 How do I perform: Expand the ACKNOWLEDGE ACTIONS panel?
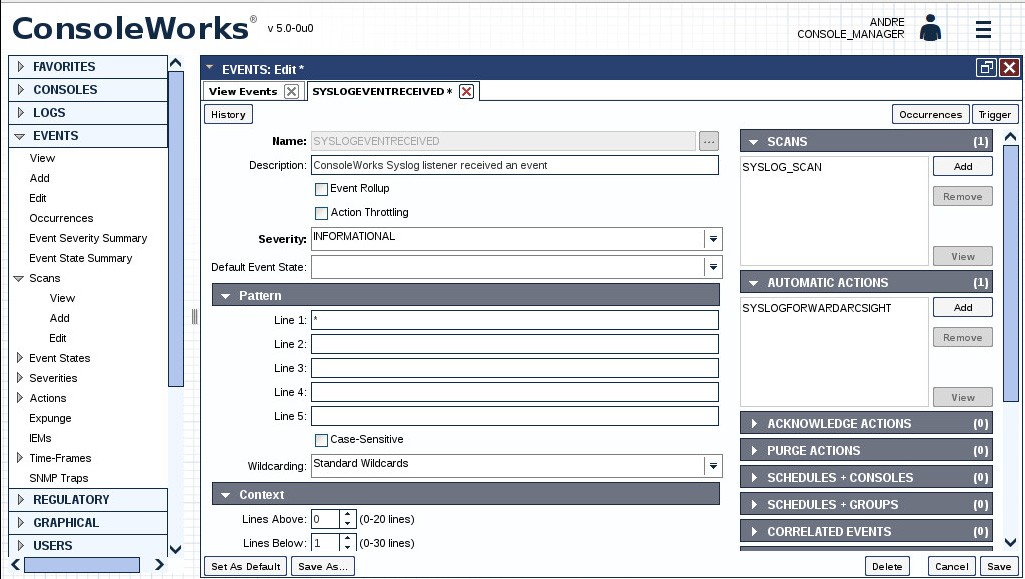[x=754, y=423]
